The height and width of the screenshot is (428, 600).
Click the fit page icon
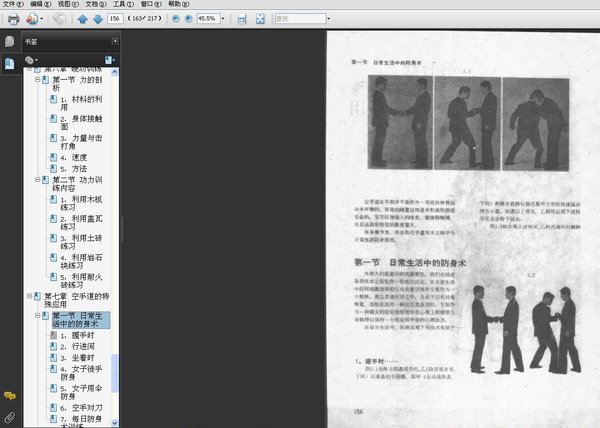pyautogui.click(x=260, y=19)
